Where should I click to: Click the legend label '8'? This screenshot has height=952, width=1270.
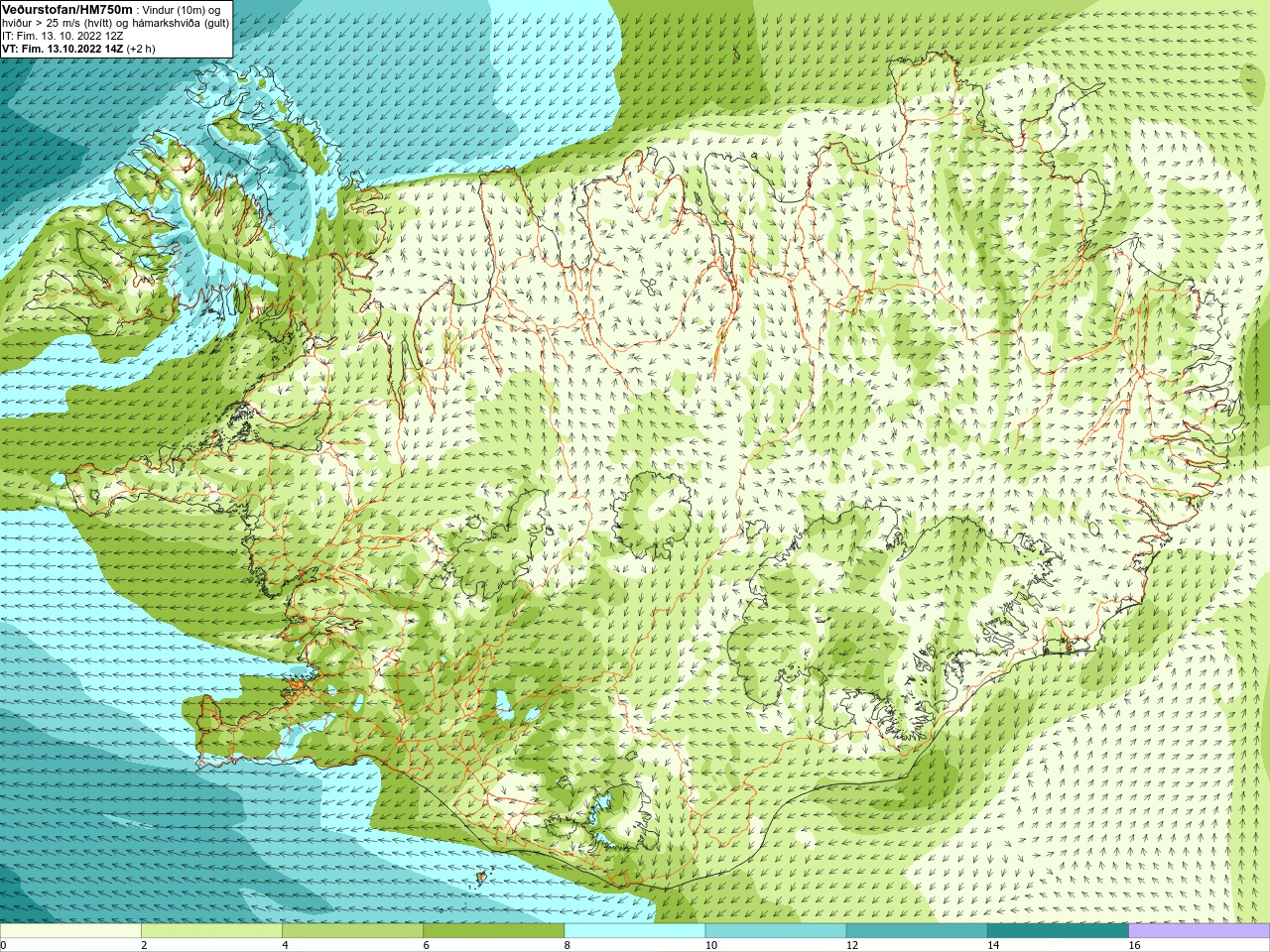click(x=568, y=945)
